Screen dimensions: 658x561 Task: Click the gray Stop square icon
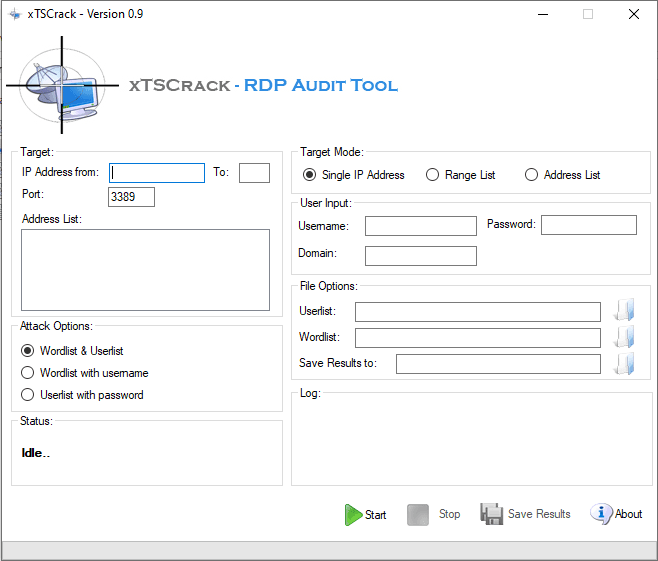point(418,514)
